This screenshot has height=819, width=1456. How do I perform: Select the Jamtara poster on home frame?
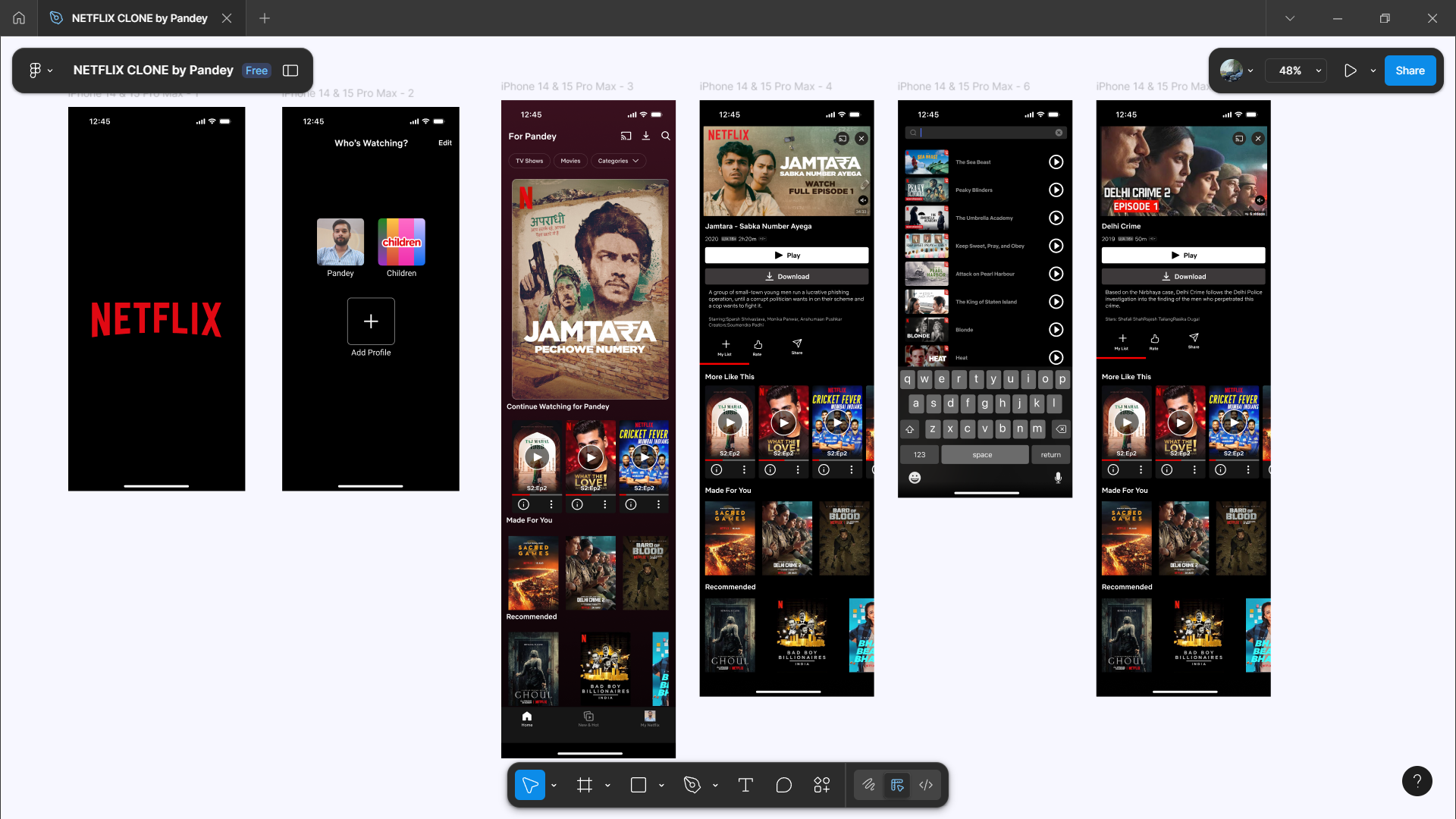(590, 289)
